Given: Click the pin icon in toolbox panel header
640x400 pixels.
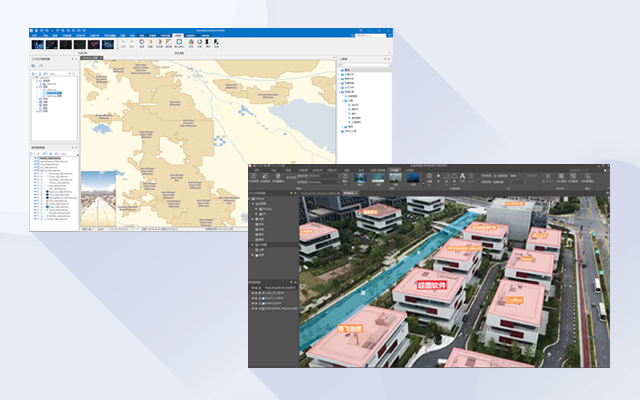Looking at the screenshot, I should pyautogui.click(x=385, y=59).
